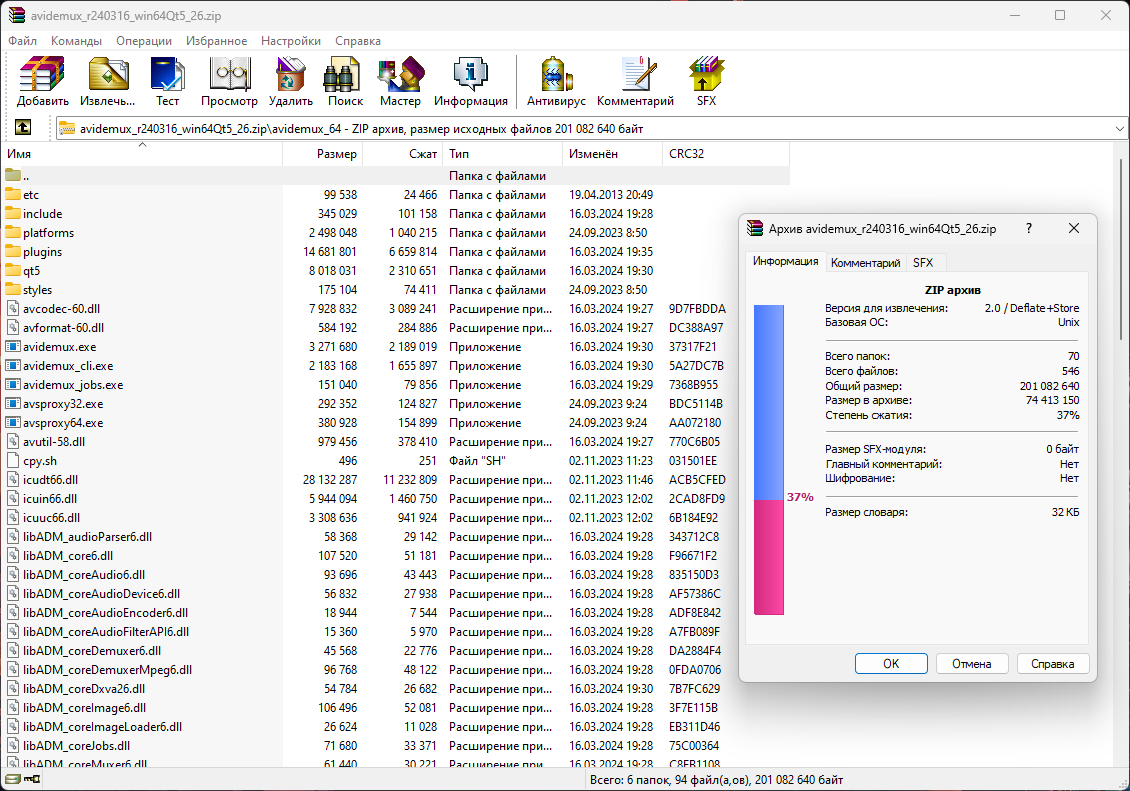Viewport: 1130px width, 791px height.
Task: Launch the Мастер (Wizard) tool
Action: [400, 81]
